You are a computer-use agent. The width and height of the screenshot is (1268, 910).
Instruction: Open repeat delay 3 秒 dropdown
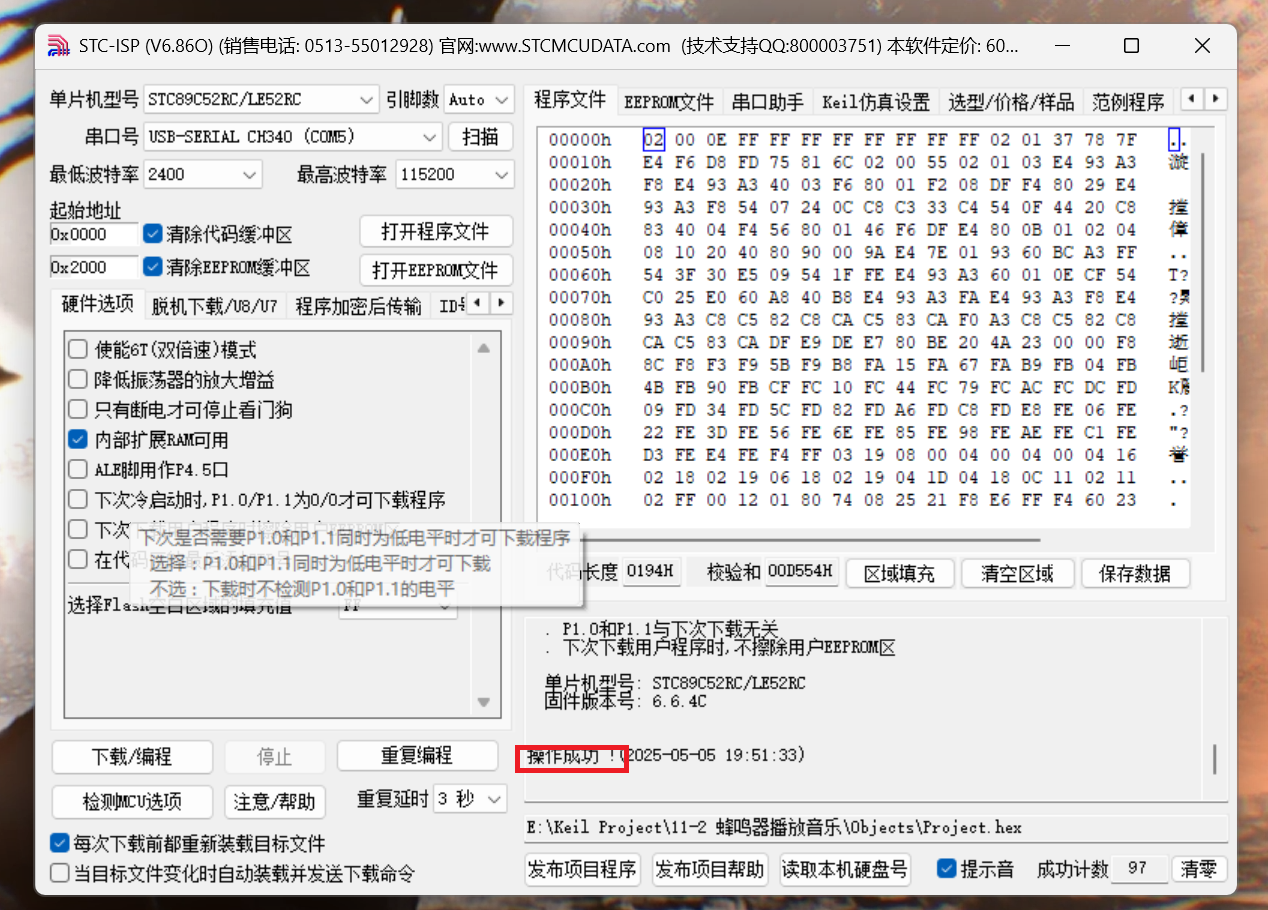[472, 799]
